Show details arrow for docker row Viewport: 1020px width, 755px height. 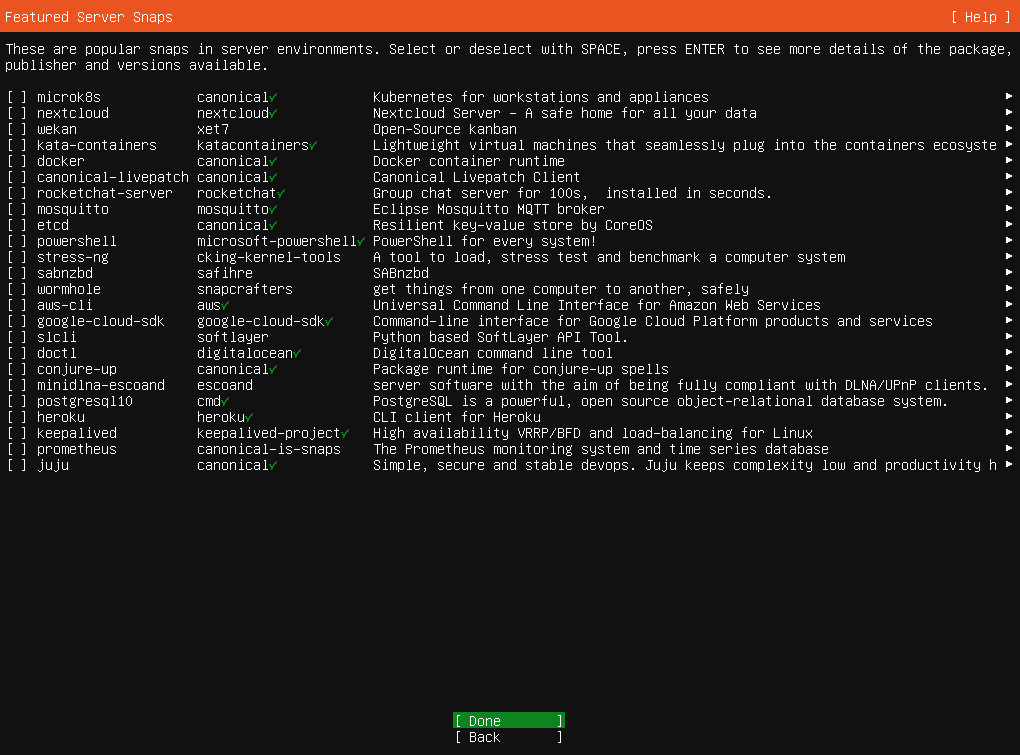[1009, 160]
